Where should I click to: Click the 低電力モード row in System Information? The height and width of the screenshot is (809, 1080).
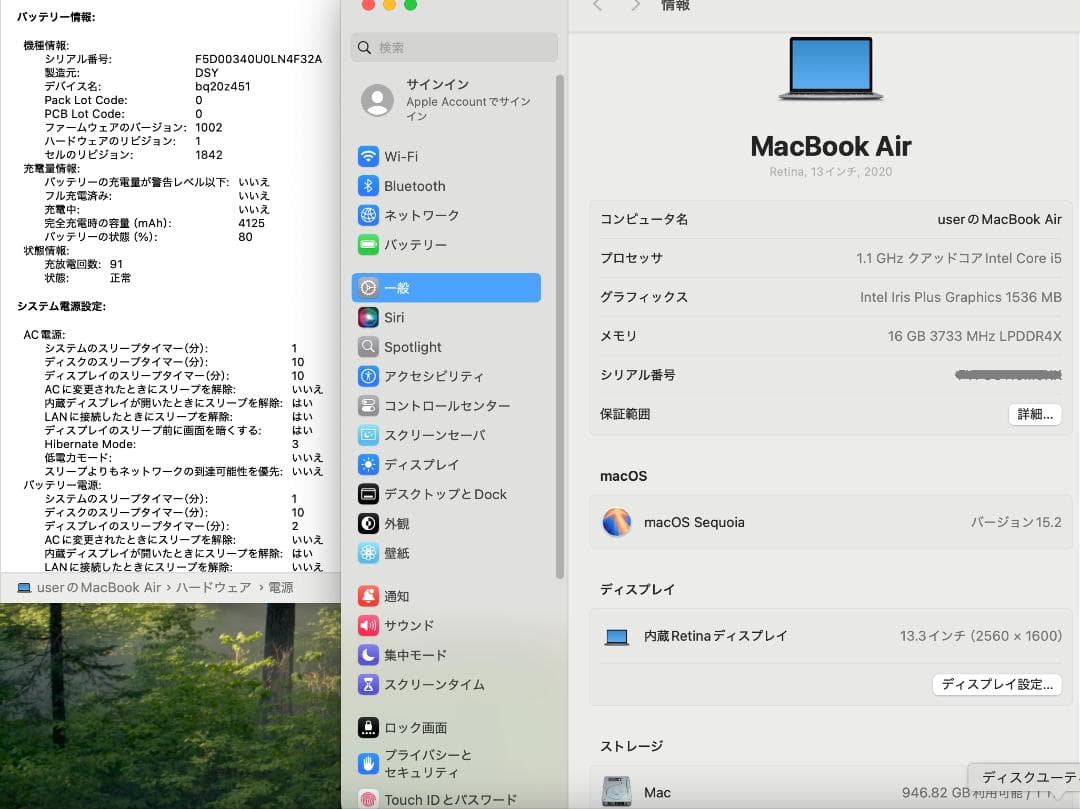coord(183,458)
